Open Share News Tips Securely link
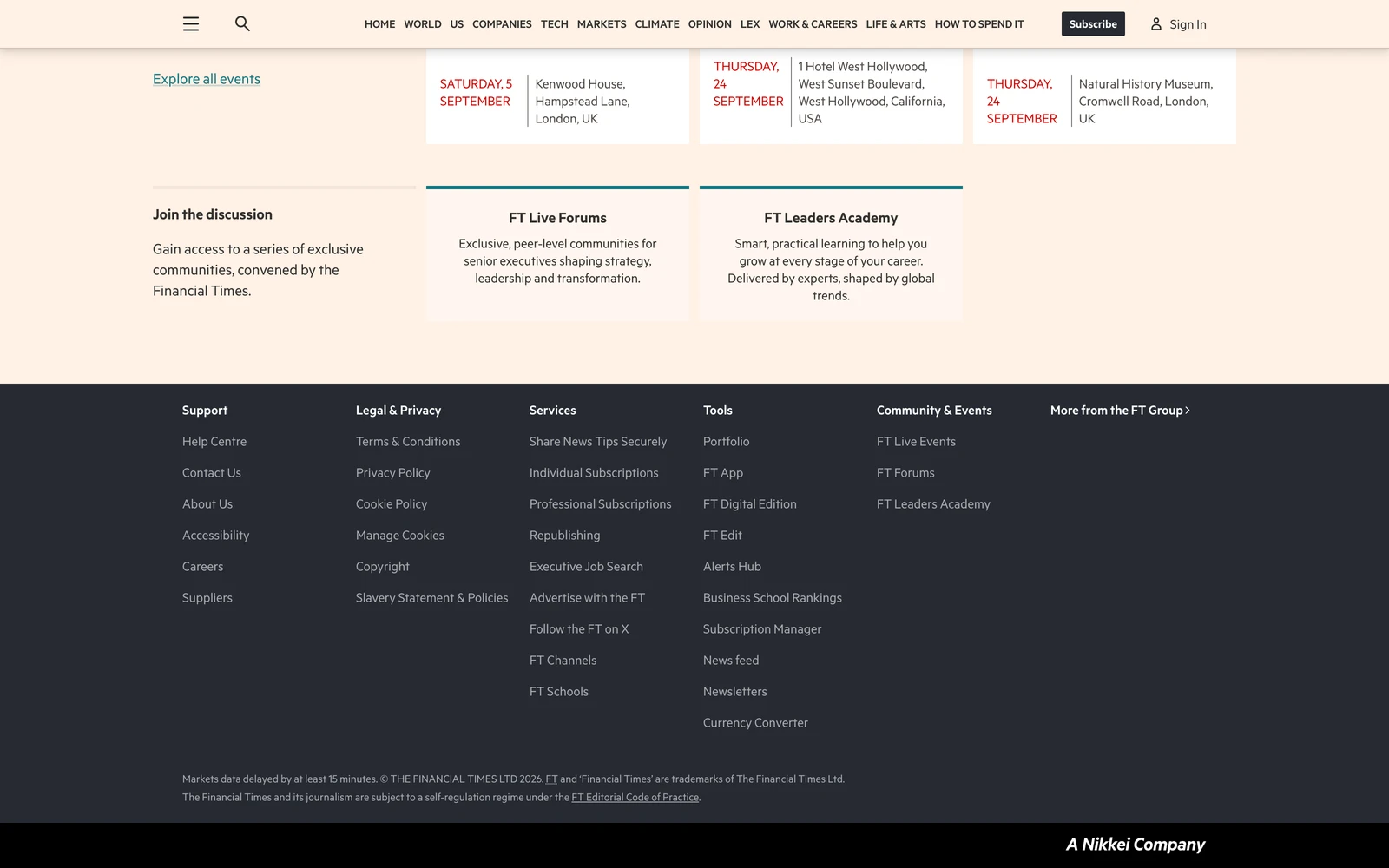Image resolution: width=1389 pixels, height=868 pixels. point(598,442)
